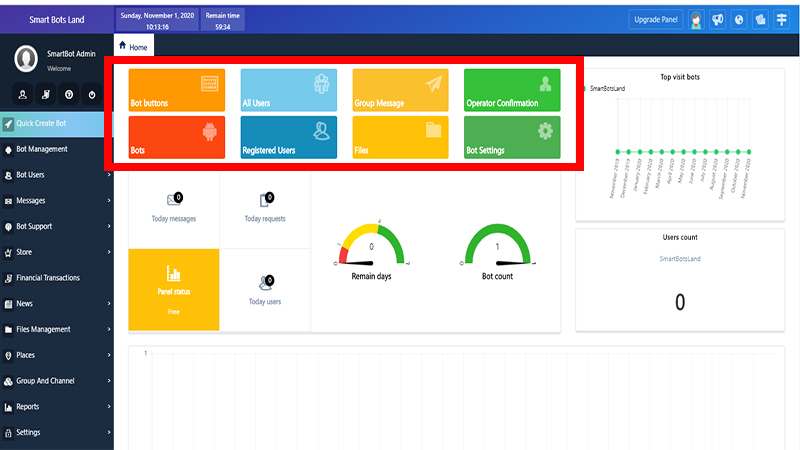Select the Home tab
Viewport: 800px width, 450px height.
(133, 46)
